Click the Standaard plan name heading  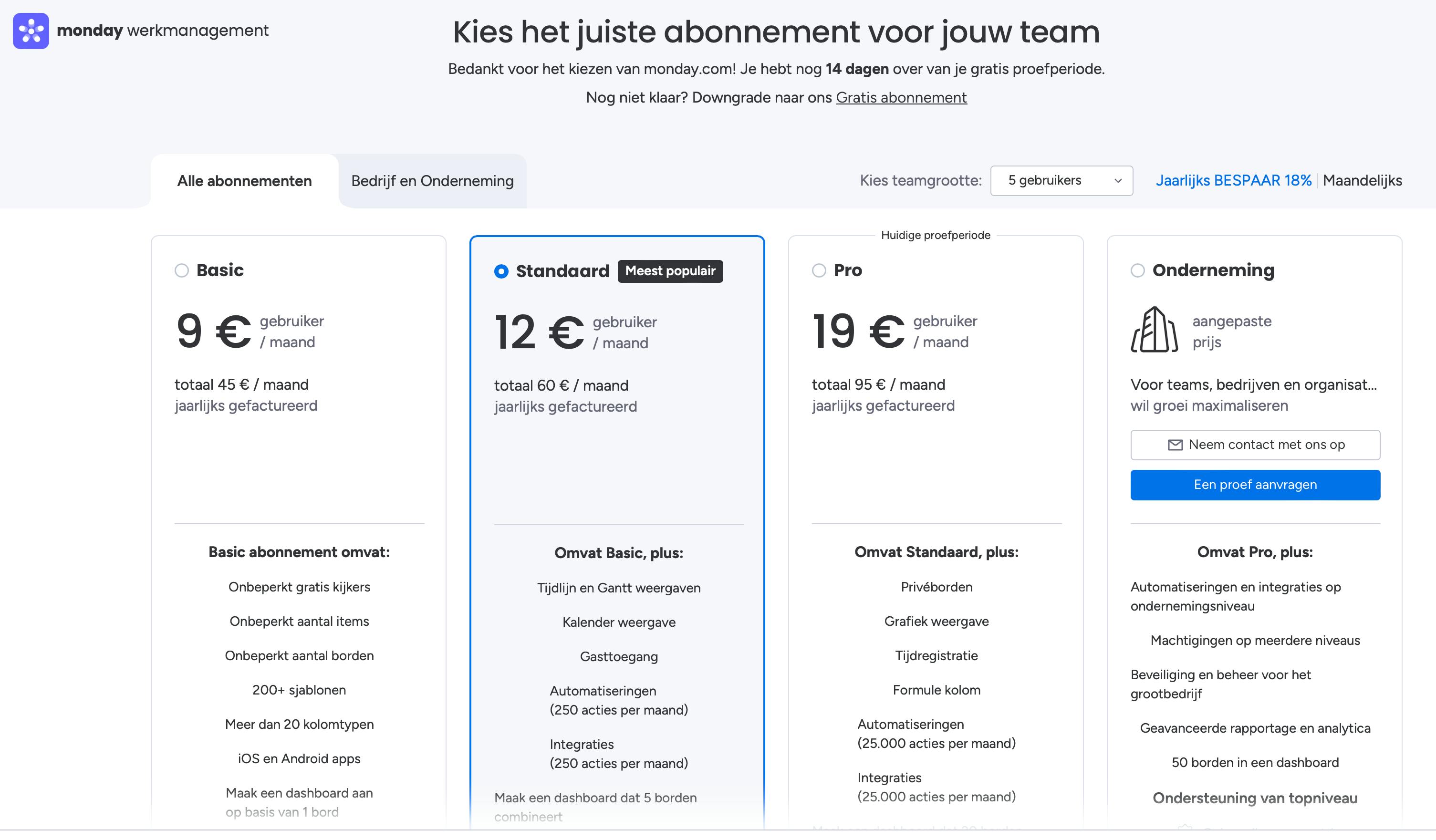coord(562,271)
